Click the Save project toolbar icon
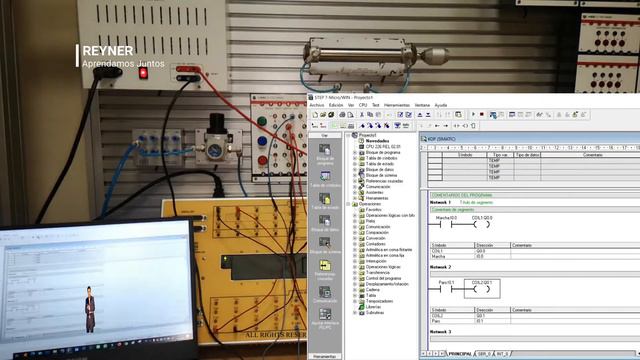Image resolution: width=640 pixels, height=360 pixels. tap(331, 115)
